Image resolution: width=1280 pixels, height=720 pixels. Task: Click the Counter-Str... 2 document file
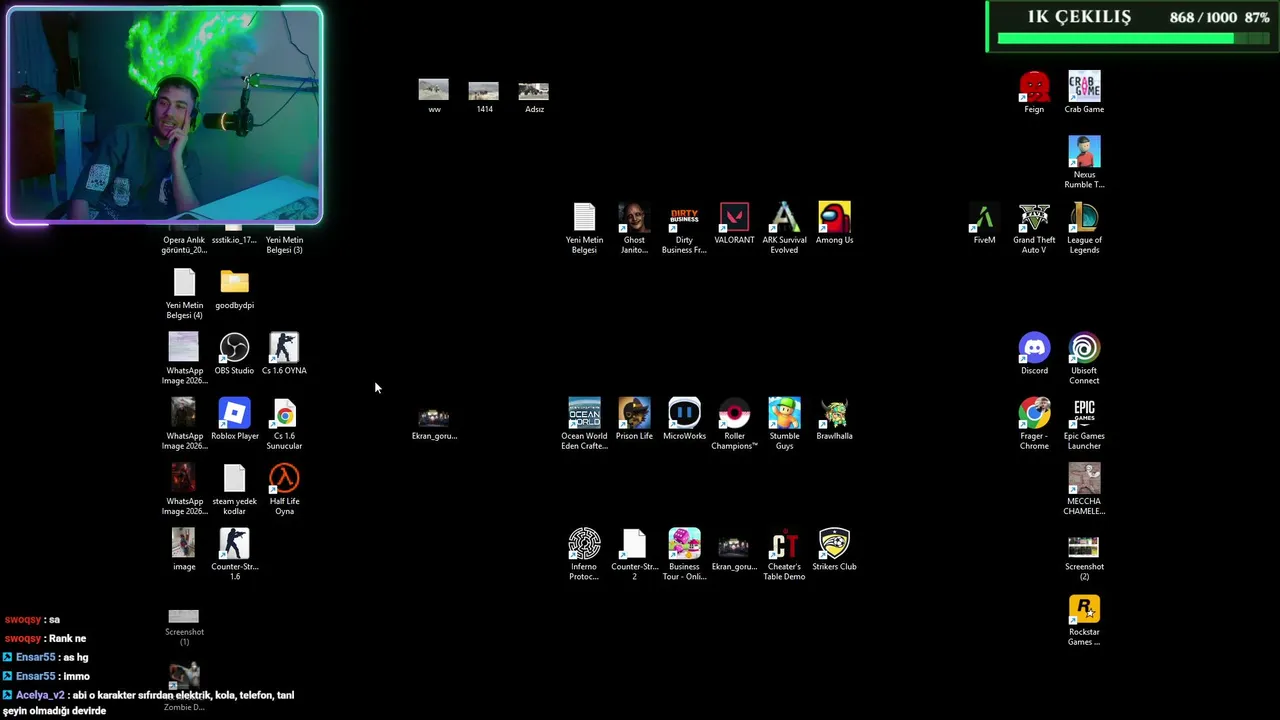[x=634, y=555]
